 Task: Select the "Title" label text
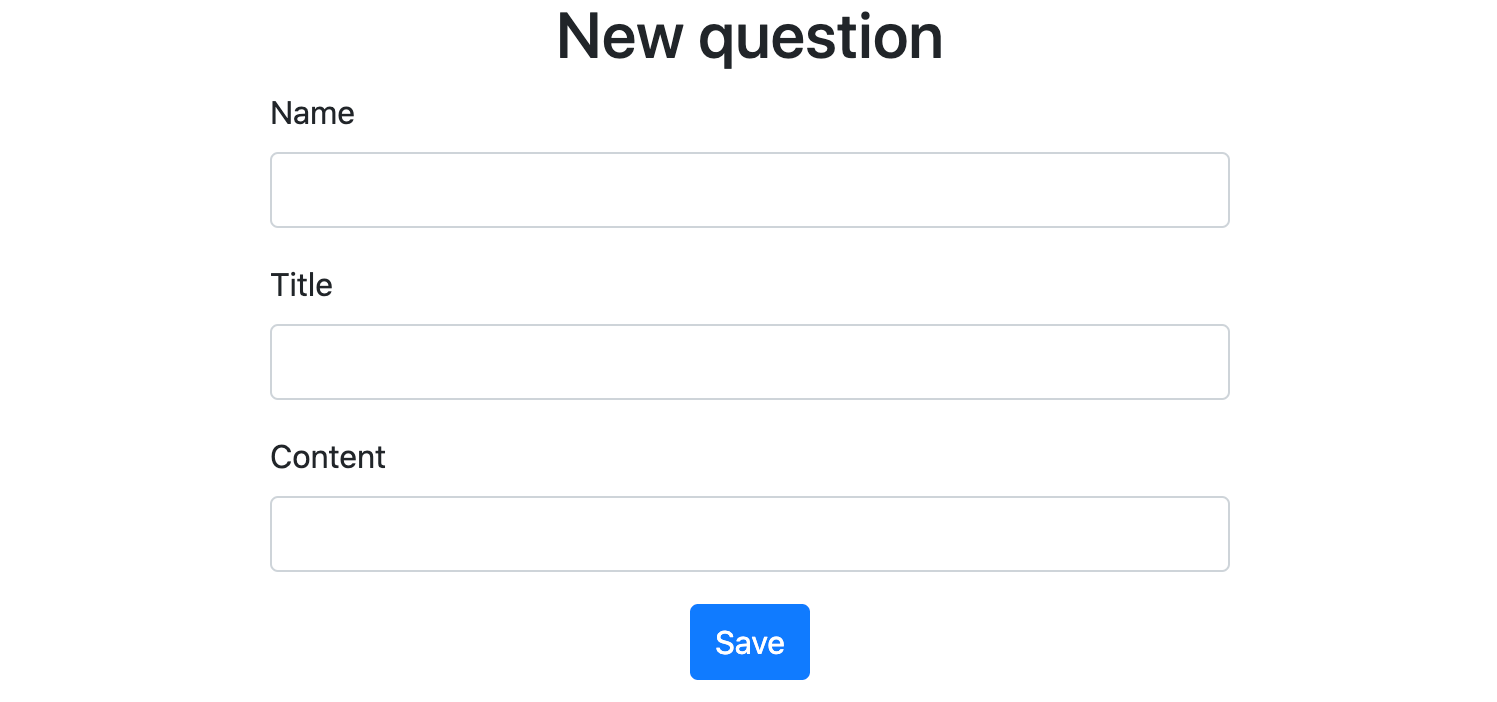301,286
